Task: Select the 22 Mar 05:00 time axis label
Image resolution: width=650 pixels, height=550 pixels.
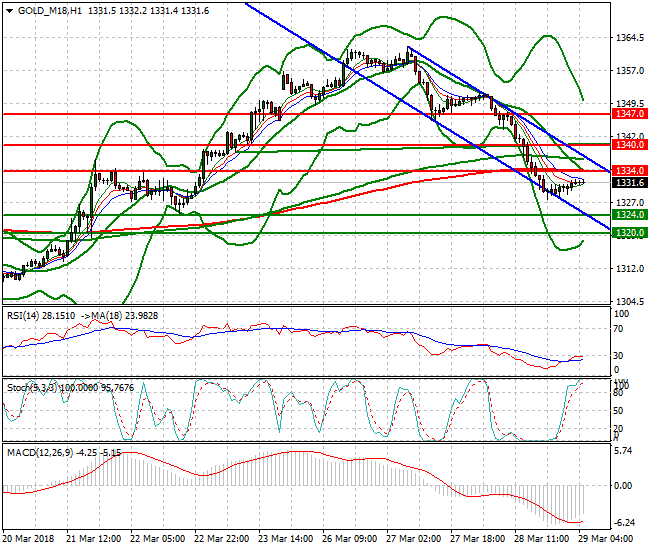Action: coord(158,538)
